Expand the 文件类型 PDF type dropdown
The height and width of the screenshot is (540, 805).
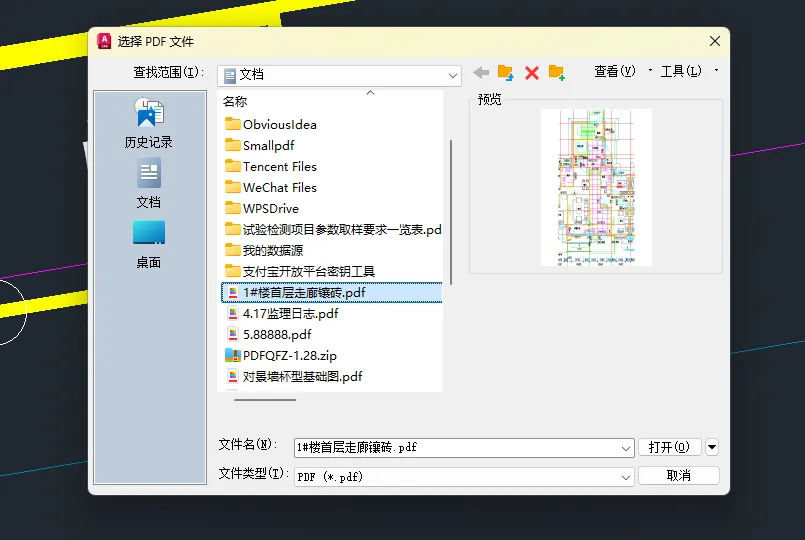(x=625, y=477)
